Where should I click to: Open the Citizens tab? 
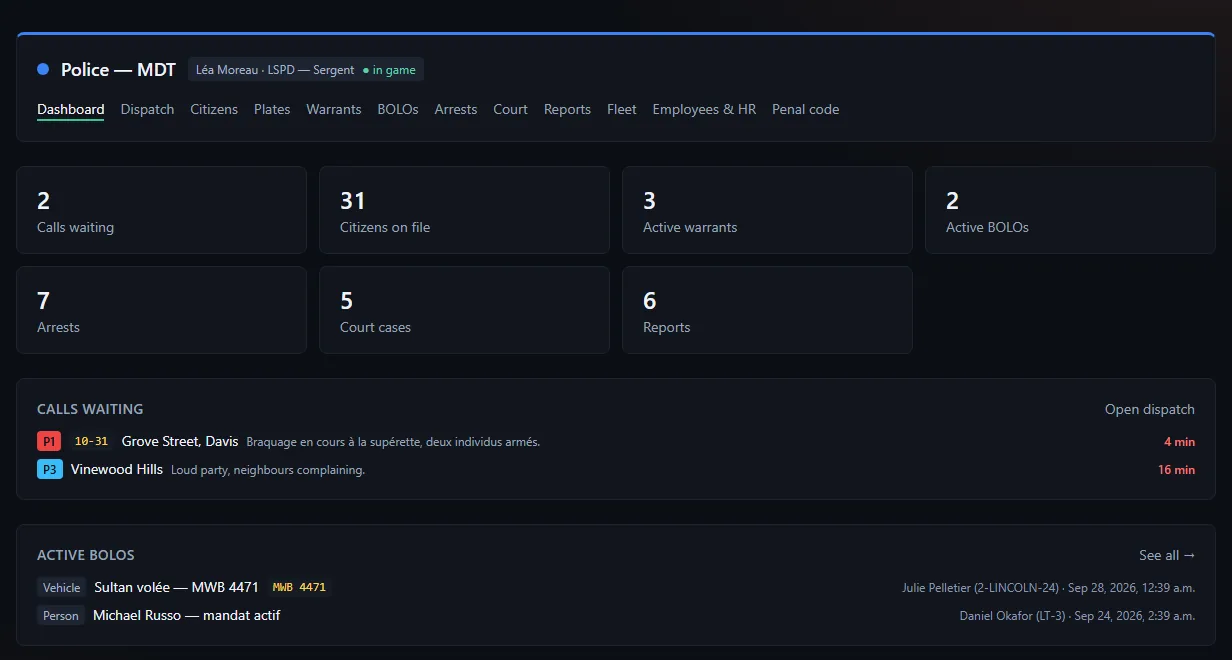(x=214, y=109)
